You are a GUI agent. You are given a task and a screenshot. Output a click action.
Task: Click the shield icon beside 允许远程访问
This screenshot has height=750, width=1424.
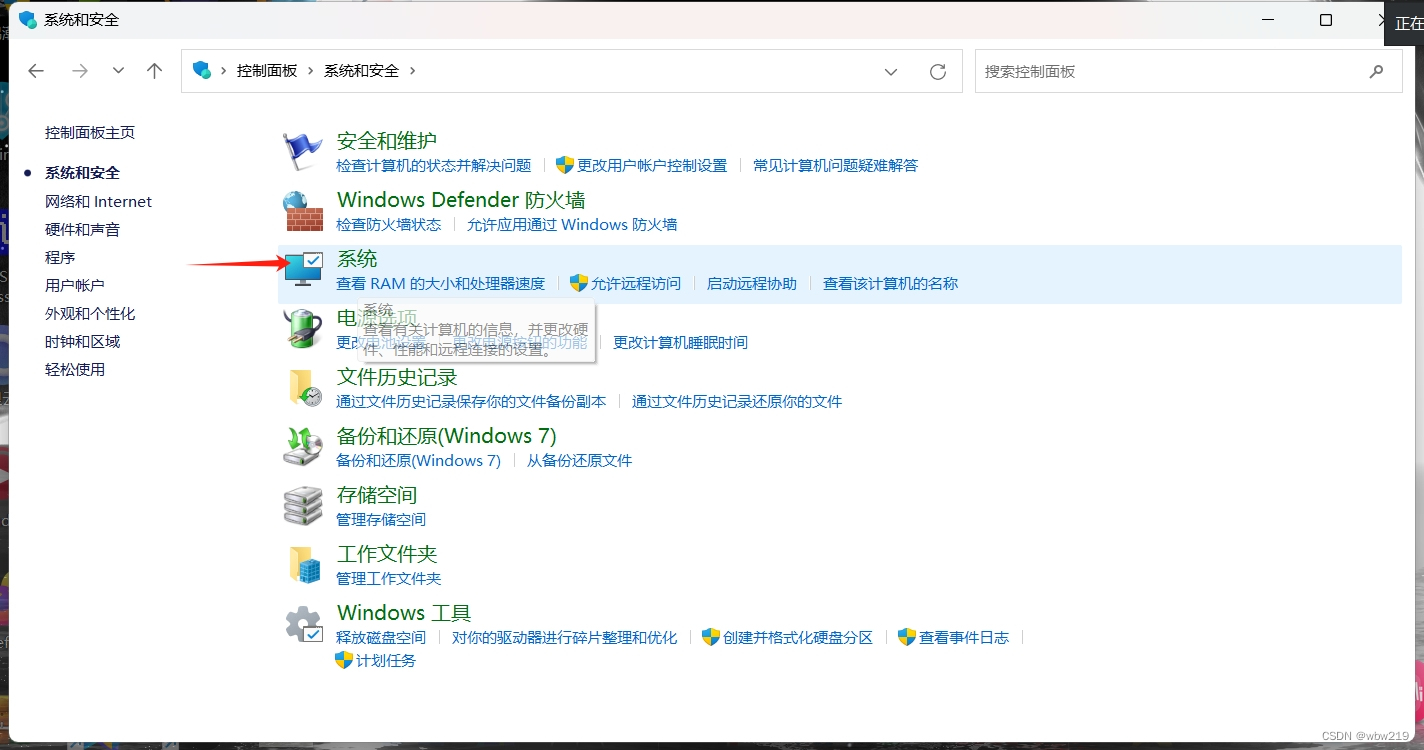tap(579, 283)
